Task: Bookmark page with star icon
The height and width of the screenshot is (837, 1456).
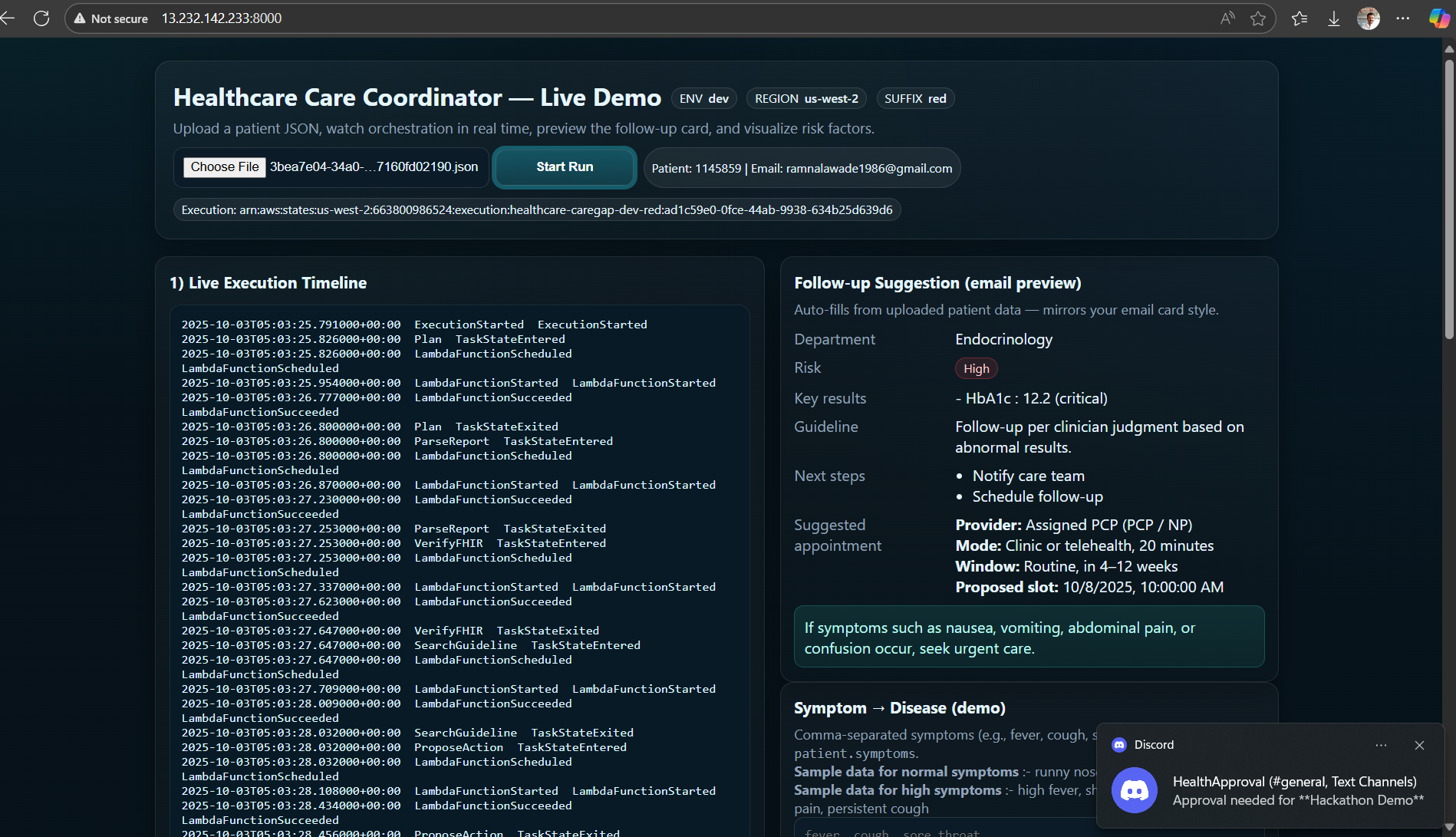Action: 1258,18
